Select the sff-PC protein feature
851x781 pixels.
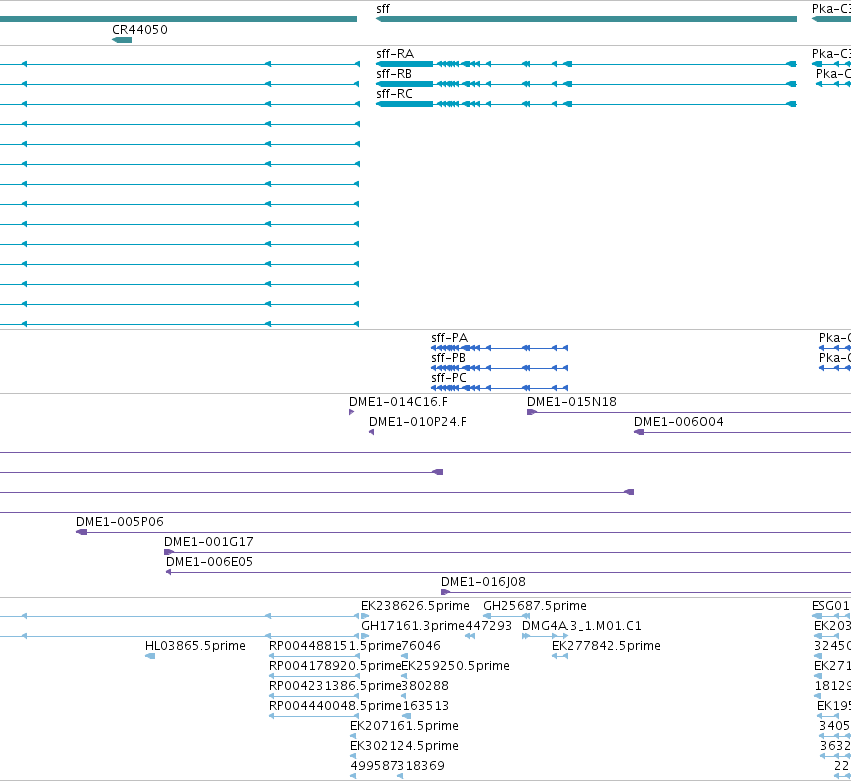pos(499,388)
